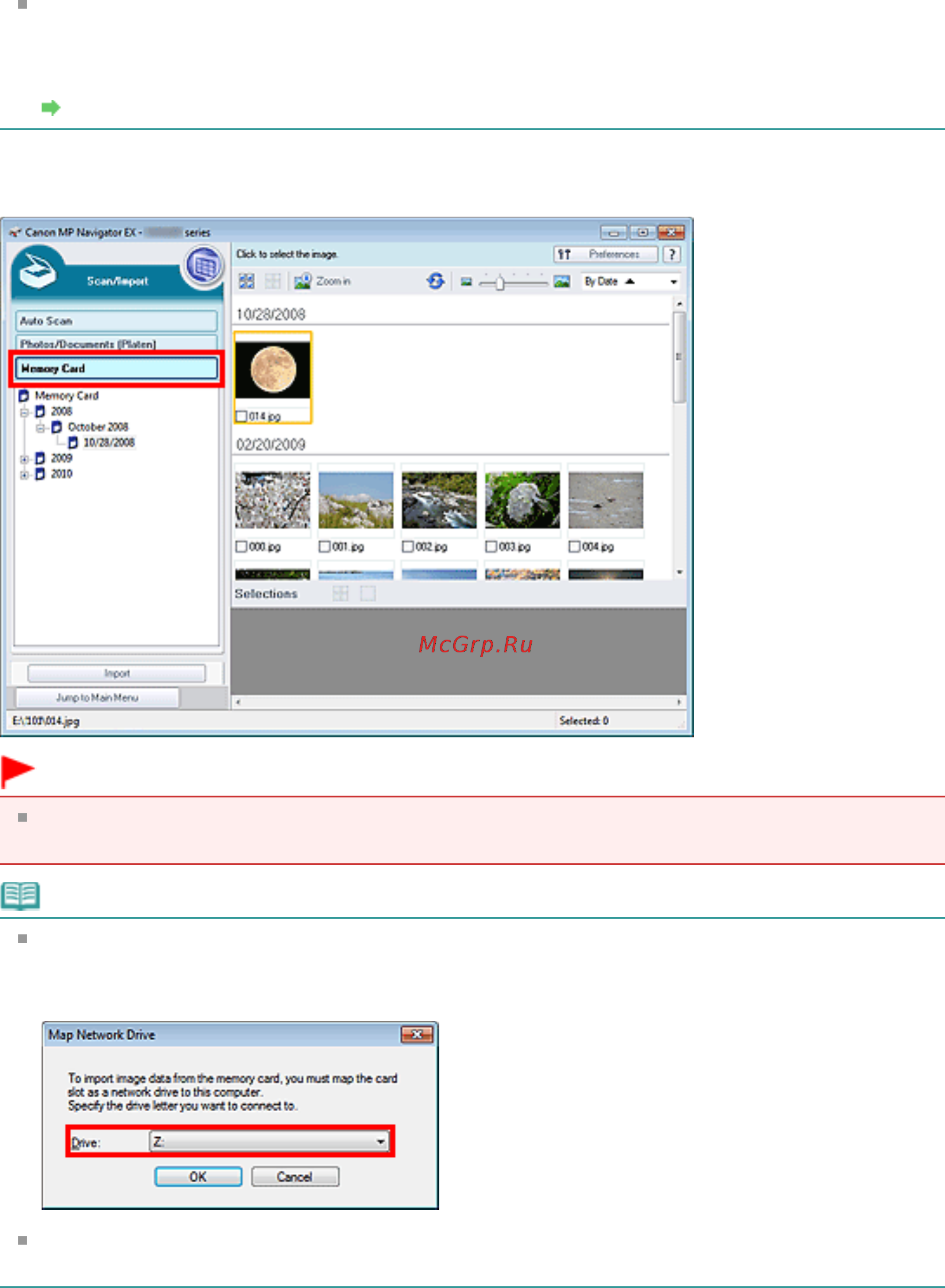
Task: Check the 003.jpg checkbox
Action: coord(491,547)
